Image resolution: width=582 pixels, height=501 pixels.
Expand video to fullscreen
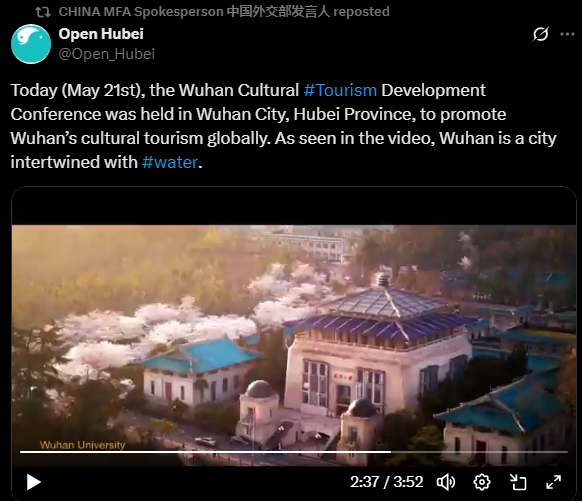pyautogui.click(x=553, y=482)
